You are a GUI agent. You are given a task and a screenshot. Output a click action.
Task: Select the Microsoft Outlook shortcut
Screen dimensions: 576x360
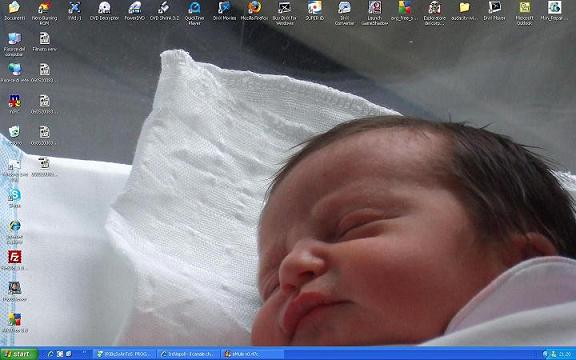pyautogui.click(x=525, y=12)
